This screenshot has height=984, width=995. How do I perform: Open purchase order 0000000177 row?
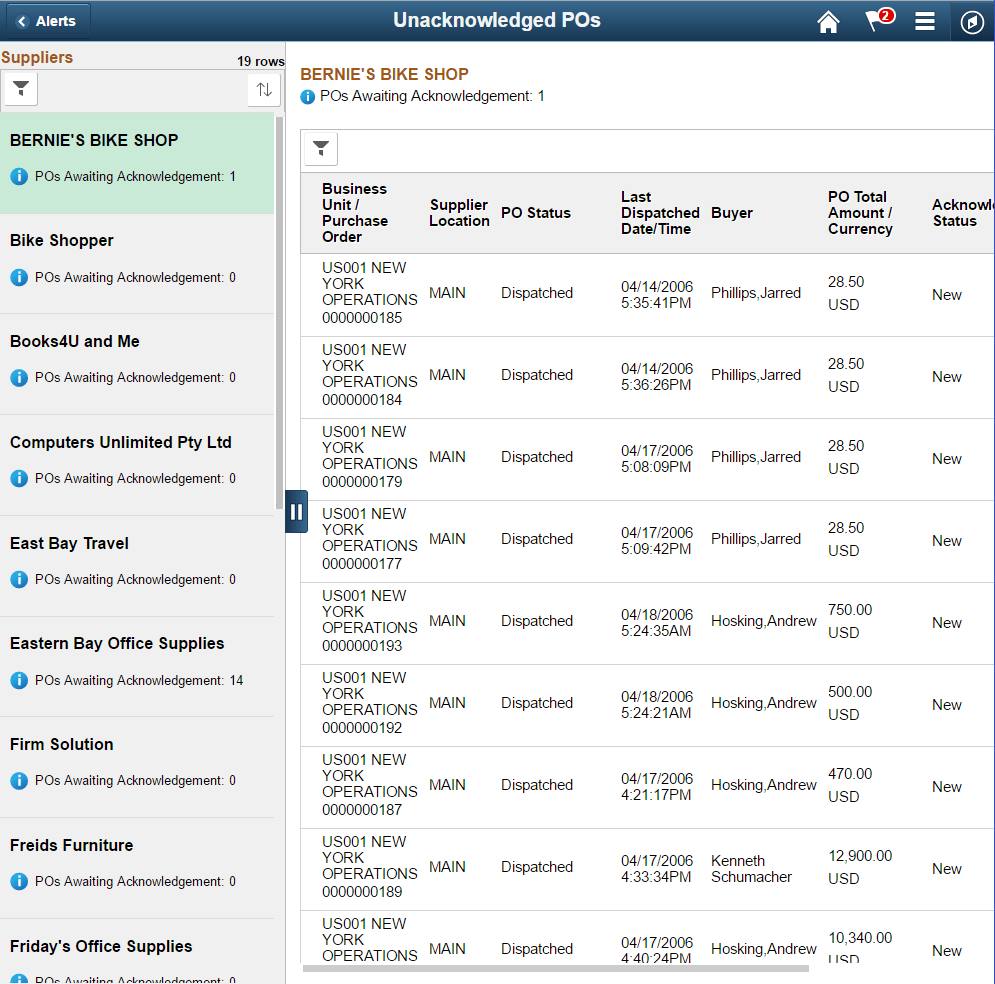(x=647, y=541)
